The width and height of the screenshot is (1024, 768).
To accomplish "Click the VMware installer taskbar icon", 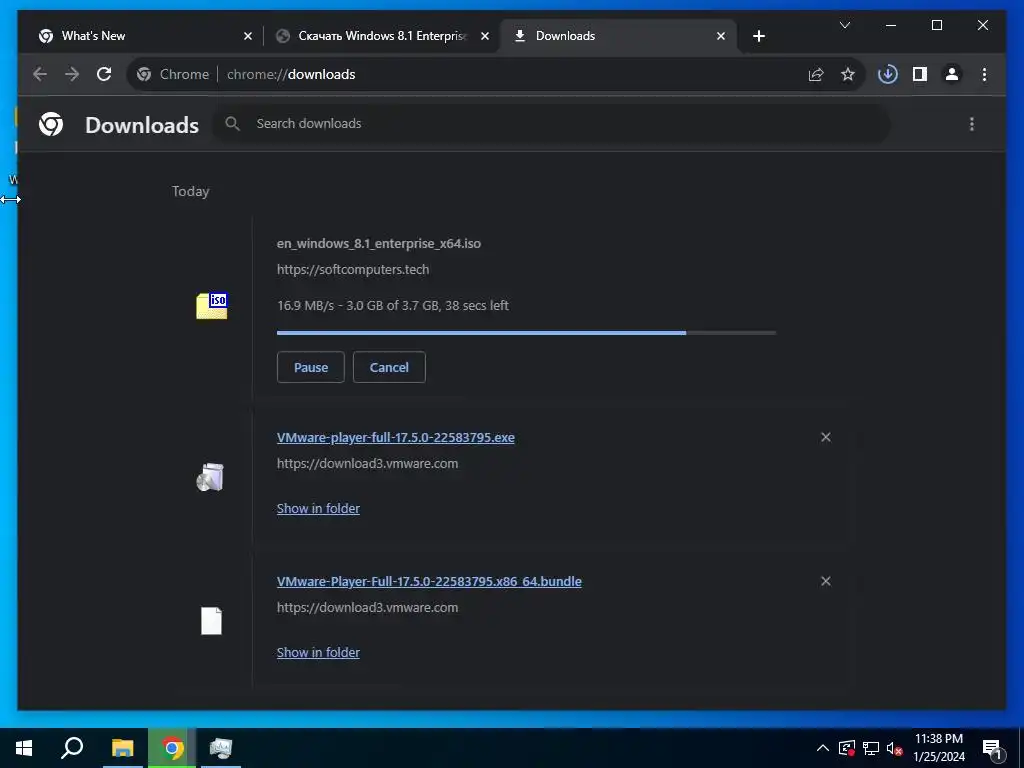I will tap(221, 748).
